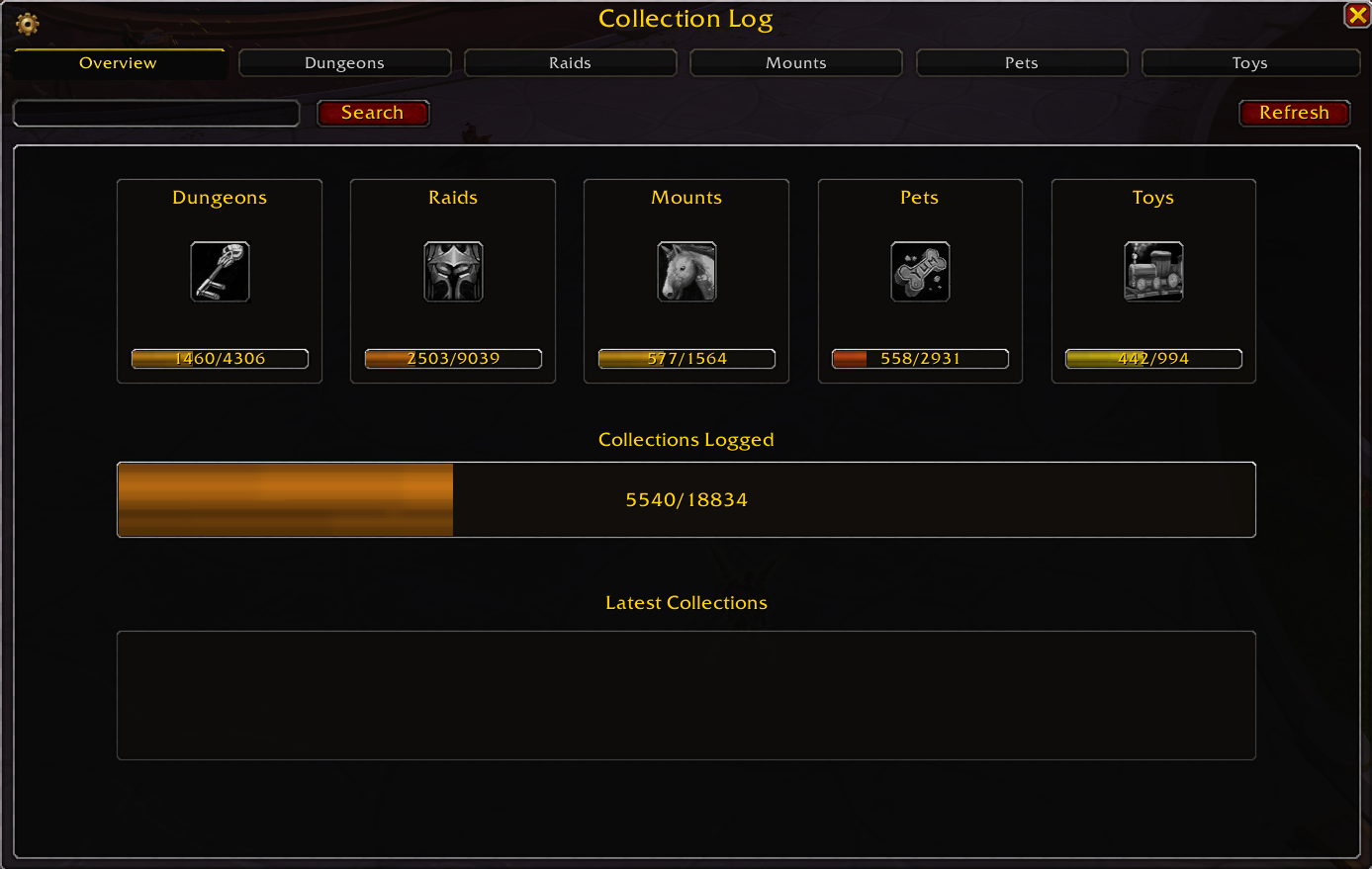Click the Pets bone icon

[x=920, y=271]
